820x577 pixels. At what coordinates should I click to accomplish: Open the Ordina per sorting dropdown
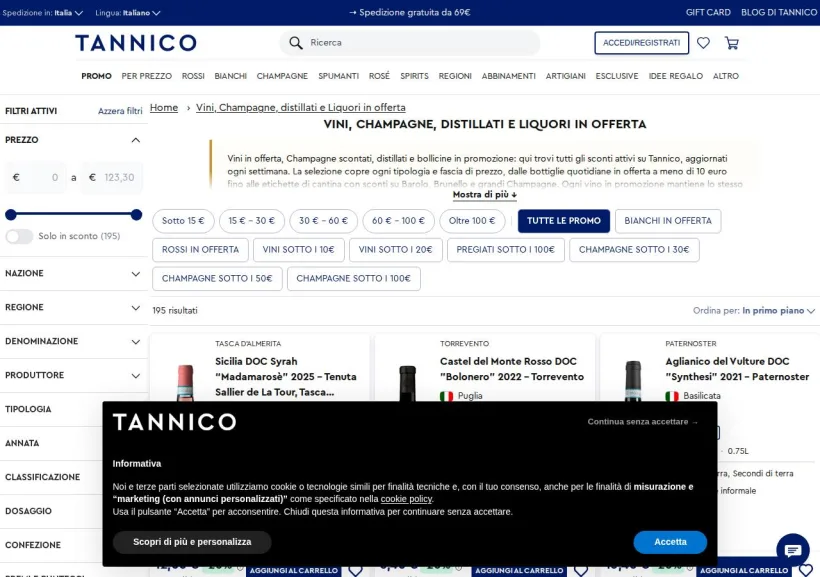(x=754, y=311)
